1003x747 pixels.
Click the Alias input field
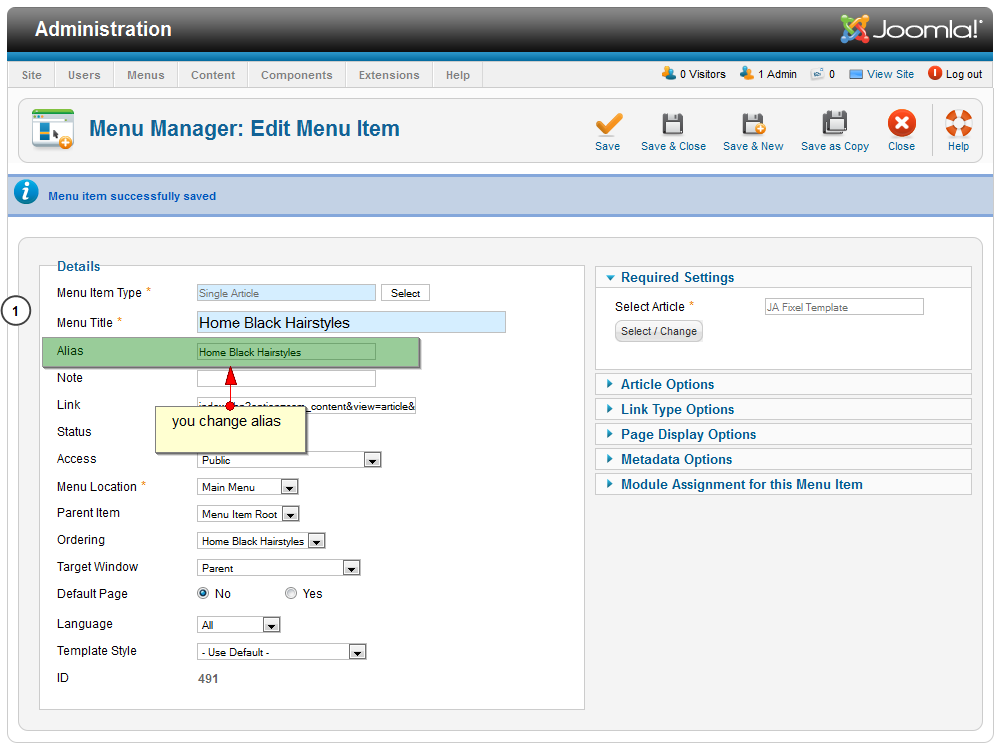(x=286, y=352)
